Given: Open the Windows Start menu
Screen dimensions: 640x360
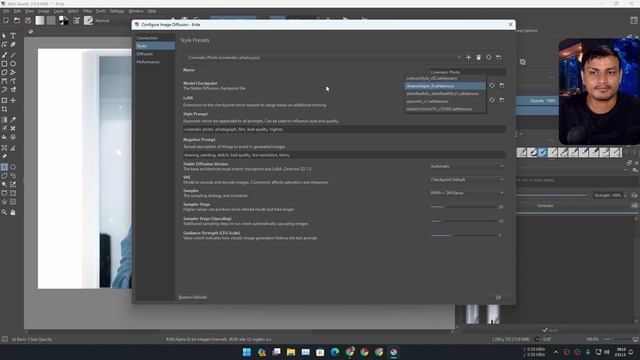Looking at the screenshot, I should (247, 352).
